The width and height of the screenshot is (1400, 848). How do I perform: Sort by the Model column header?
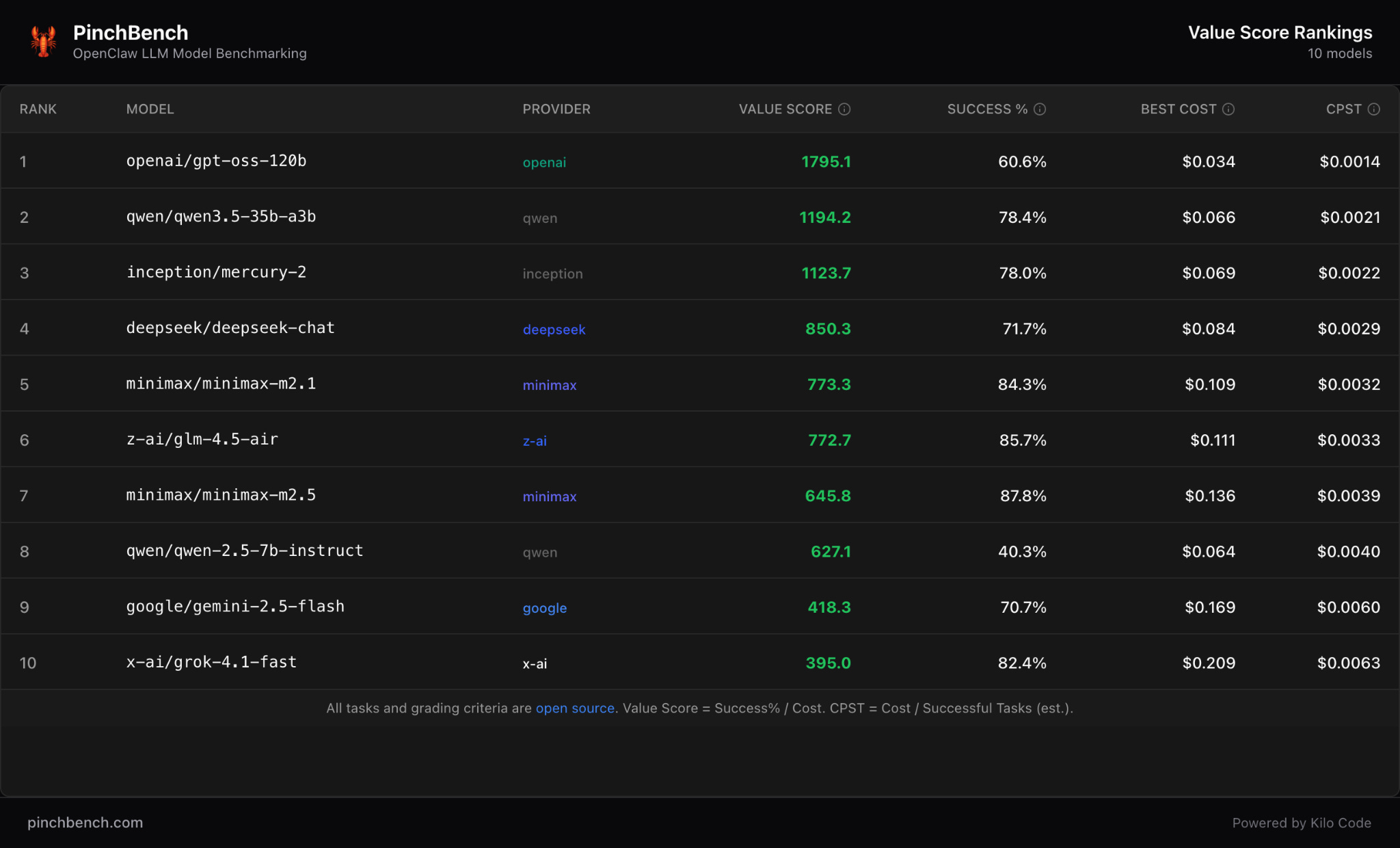pos(150,109)
